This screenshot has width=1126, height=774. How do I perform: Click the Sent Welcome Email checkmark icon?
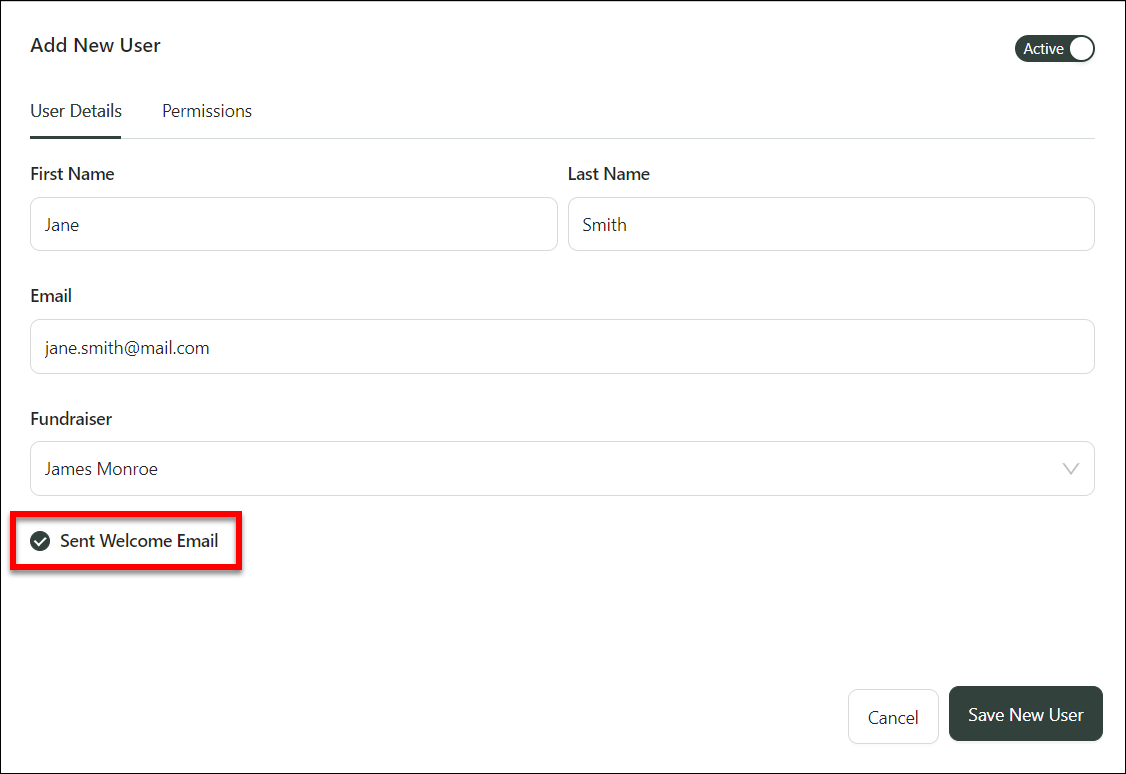[40, 542]
